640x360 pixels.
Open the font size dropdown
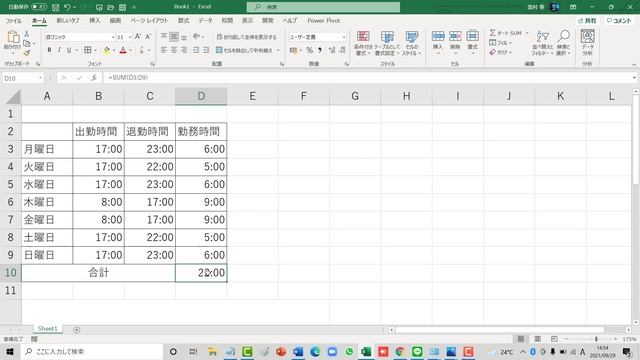130,37
